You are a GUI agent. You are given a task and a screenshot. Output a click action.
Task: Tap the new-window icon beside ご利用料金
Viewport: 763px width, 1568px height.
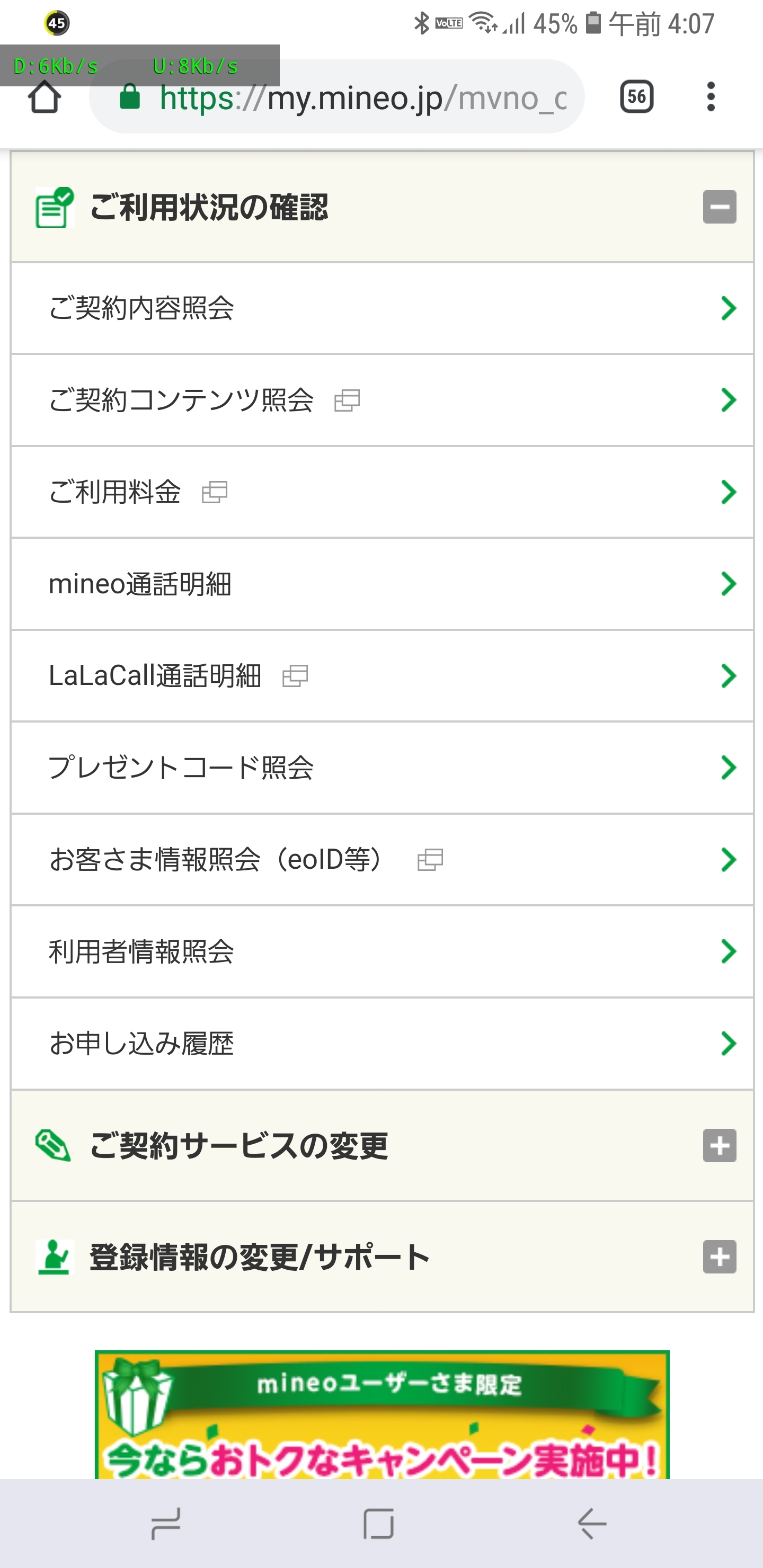tap(215, 492)
